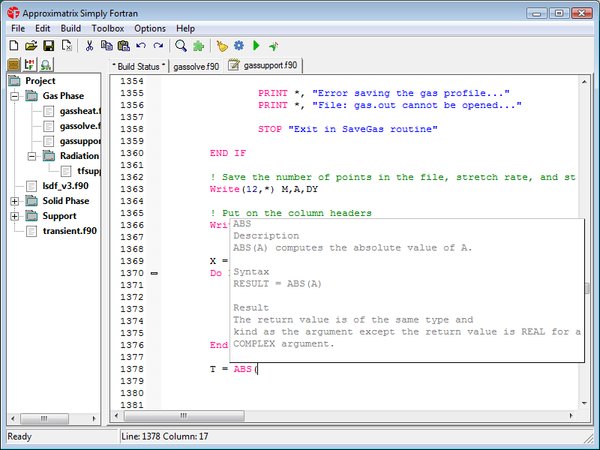600x450 pixels.
Task: Paste from clipboard toolbar icon
Action: [123, 46]
